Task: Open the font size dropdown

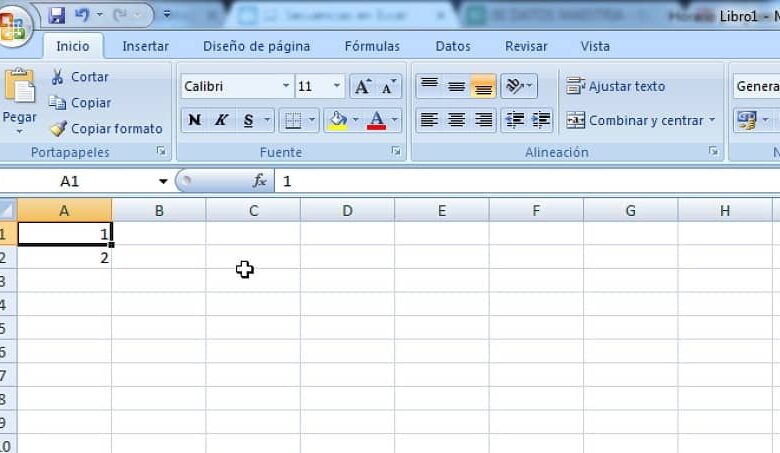Action: click(337, 87)
